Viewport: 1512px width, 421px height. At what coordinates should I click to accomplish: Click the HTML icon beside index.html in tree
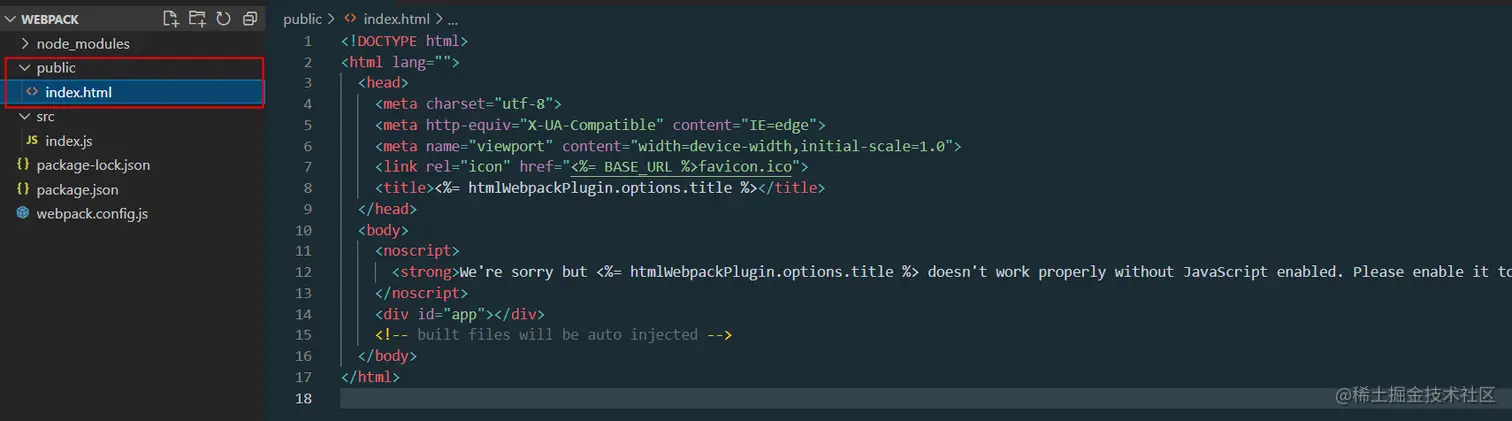pos(32,92)
